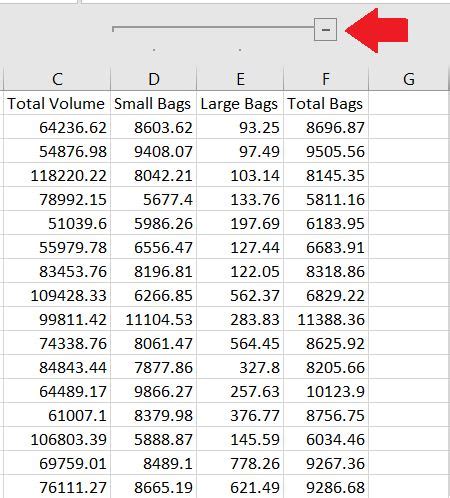Screen dimensions: 450x498
Task: Select cell with value 8145.35
Action: [x=326, y=175]
